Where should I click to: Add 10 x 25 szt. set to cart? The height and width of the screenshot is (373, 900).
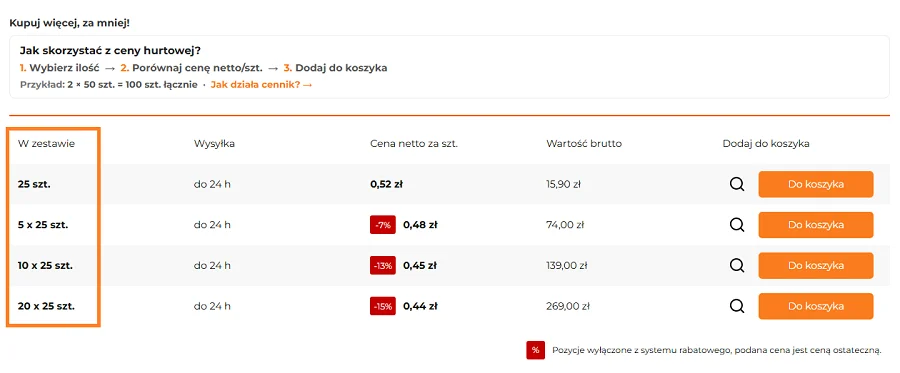click(816, 266)
